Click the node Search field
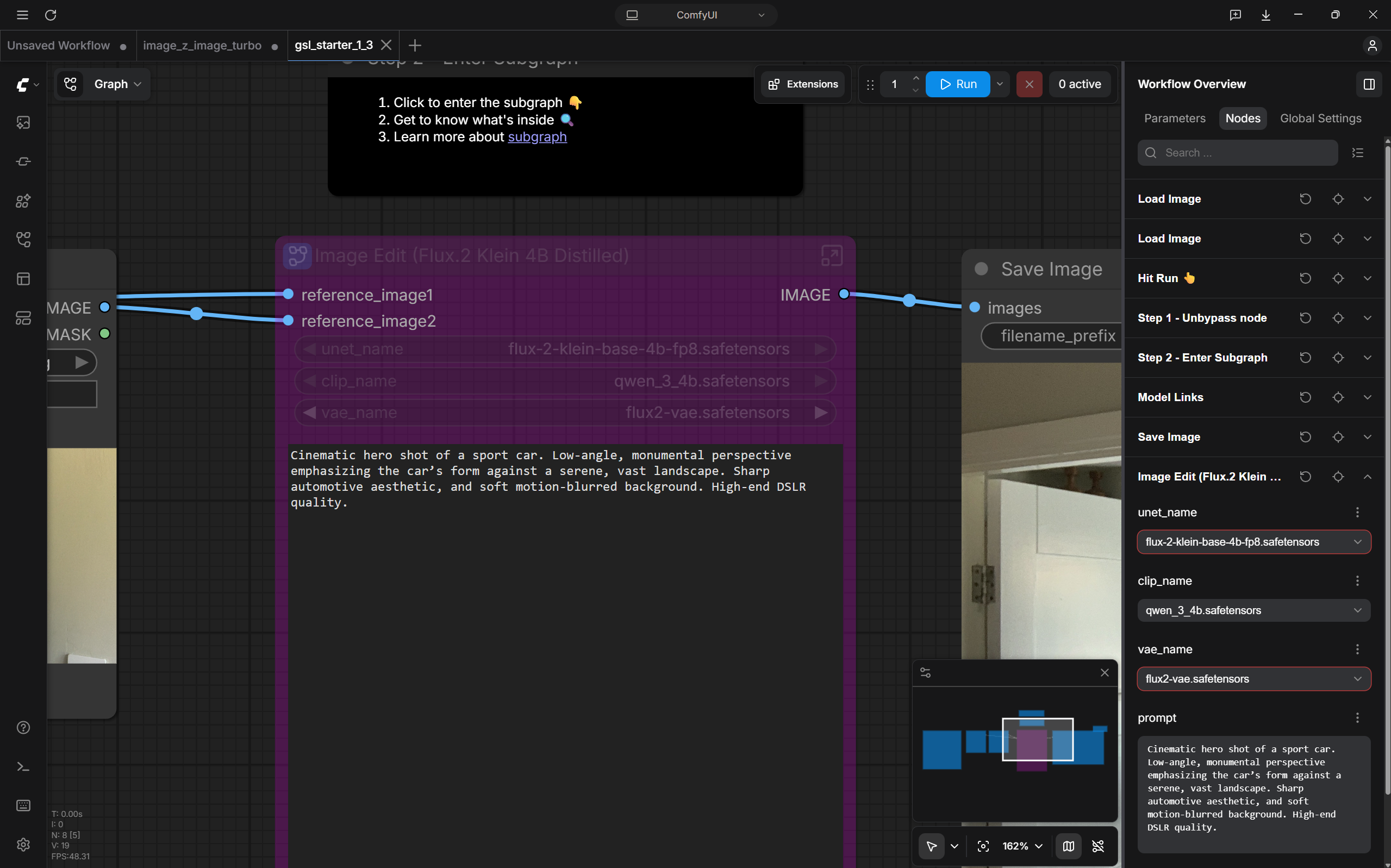 pyautogui.click(x=1237, y=153)
